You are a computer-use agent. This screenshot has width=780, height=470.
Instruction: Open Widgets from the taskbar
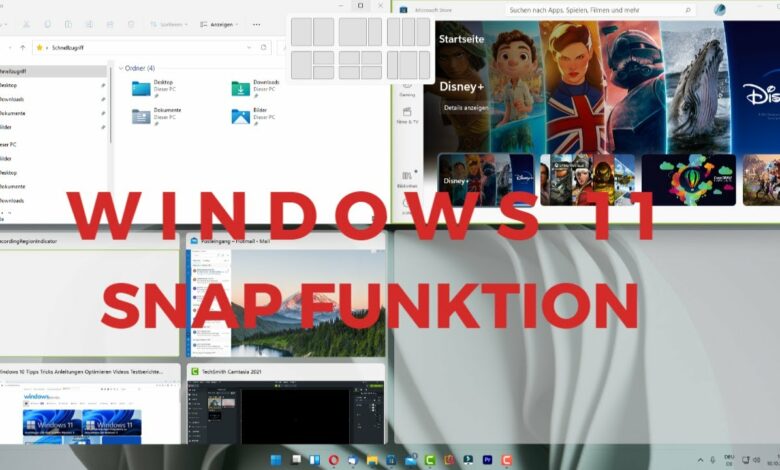pyautogui.click(x=315, y=460)
